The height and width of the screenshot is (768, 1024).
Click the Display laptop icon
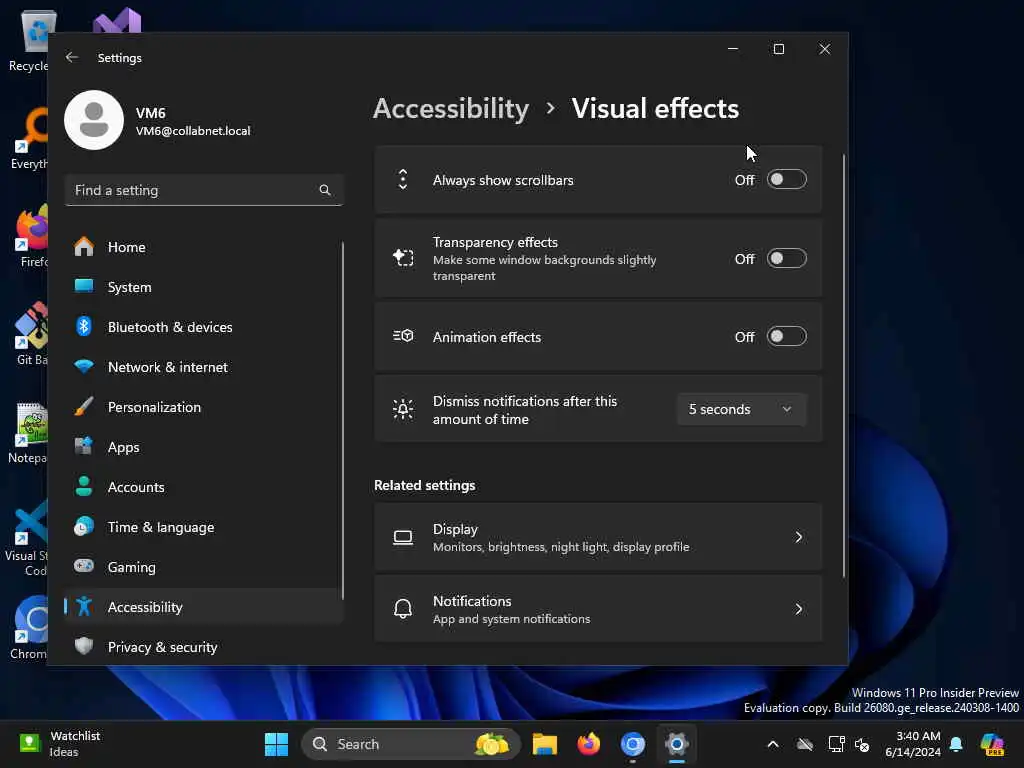coord(403,537)
